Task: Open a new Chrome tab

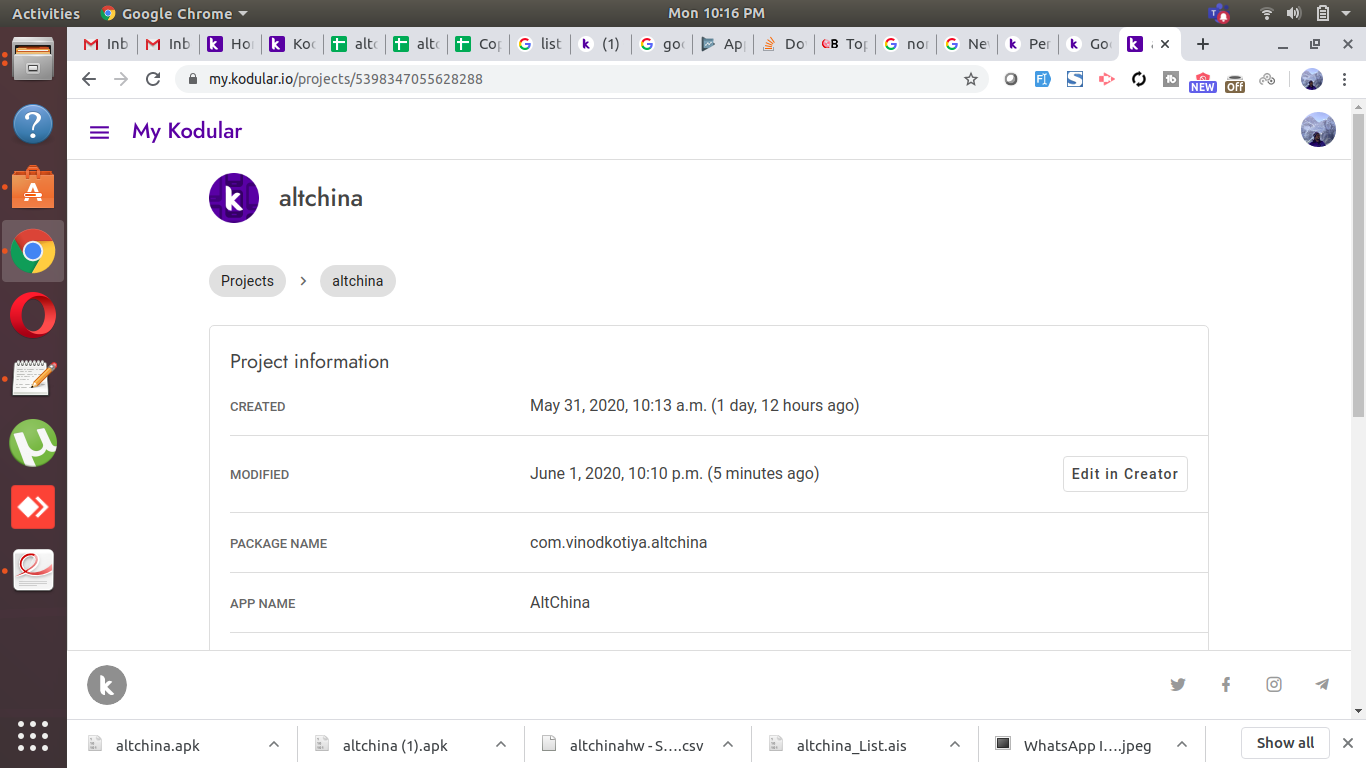Action: pos(1203,44)
